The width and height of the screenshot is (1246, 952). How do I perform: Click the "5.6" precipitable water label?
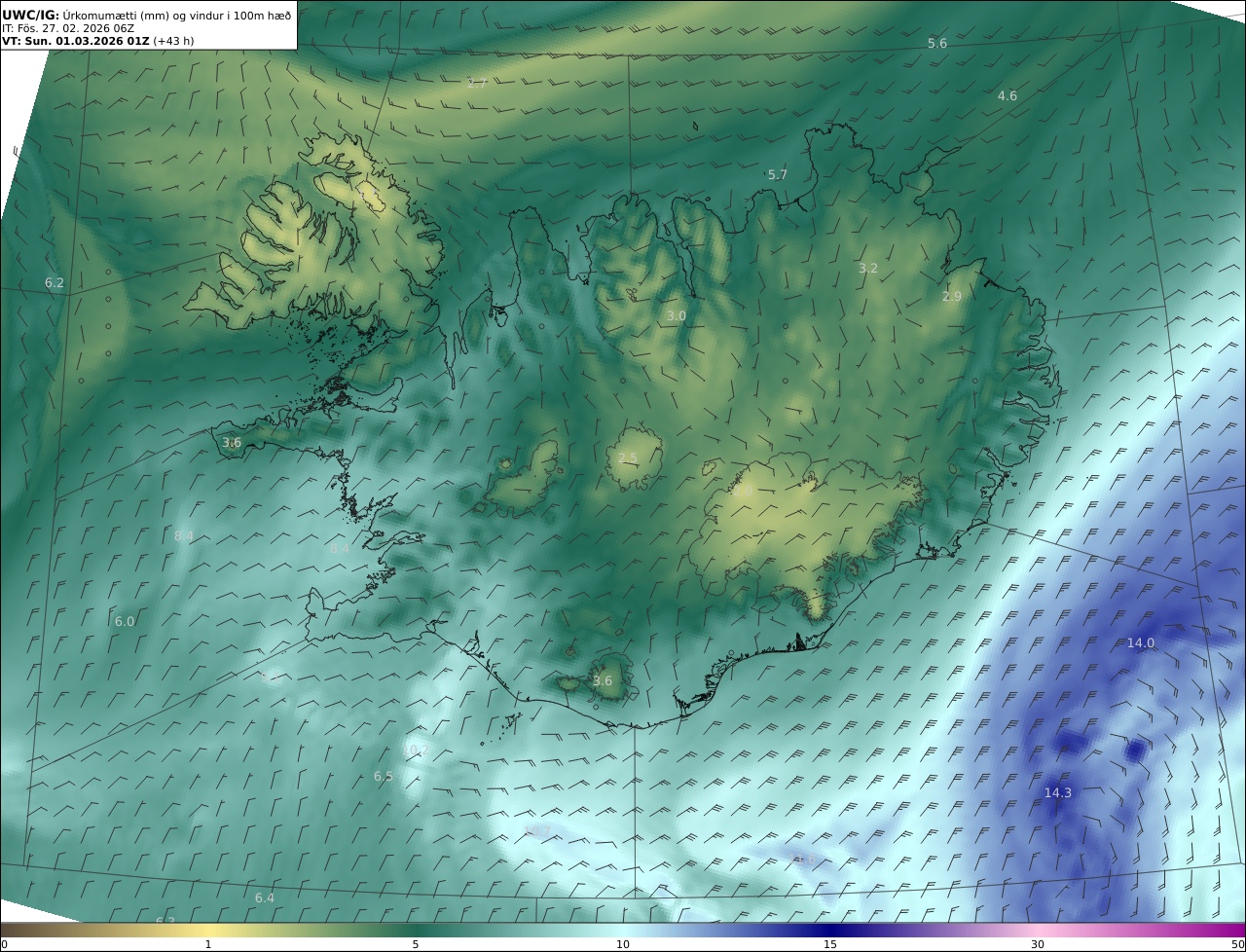click(x=936, y=44)
